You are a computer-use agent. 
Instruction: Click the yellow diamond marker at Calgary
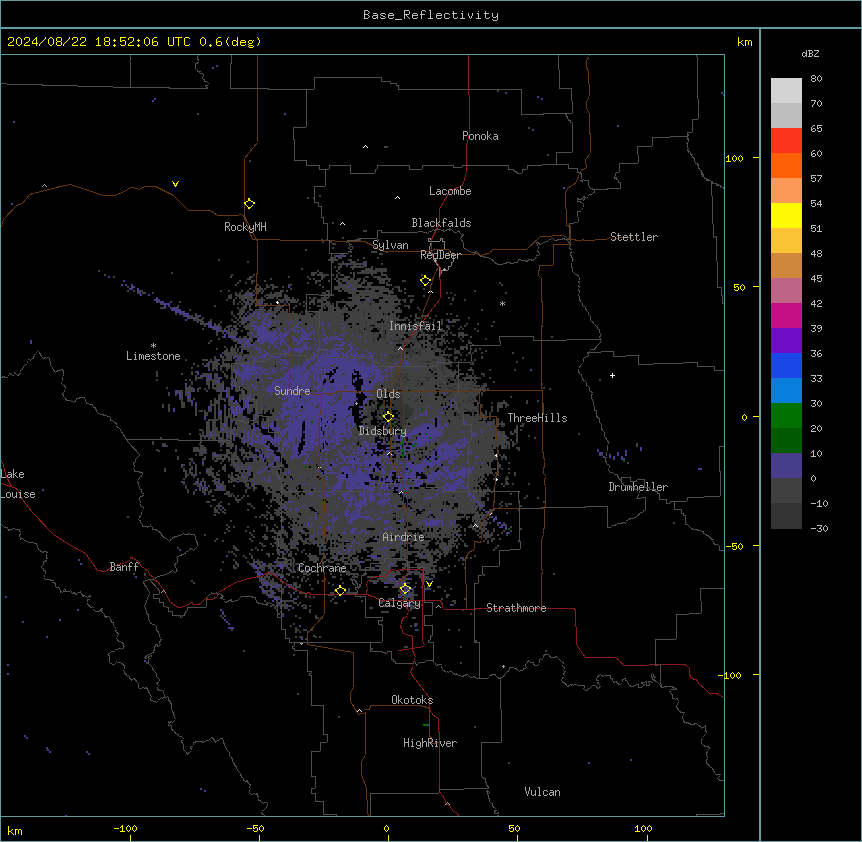coord(405,589)
